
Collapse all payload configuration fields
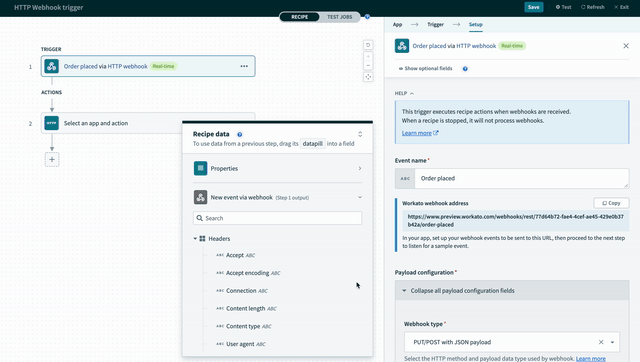512,291
